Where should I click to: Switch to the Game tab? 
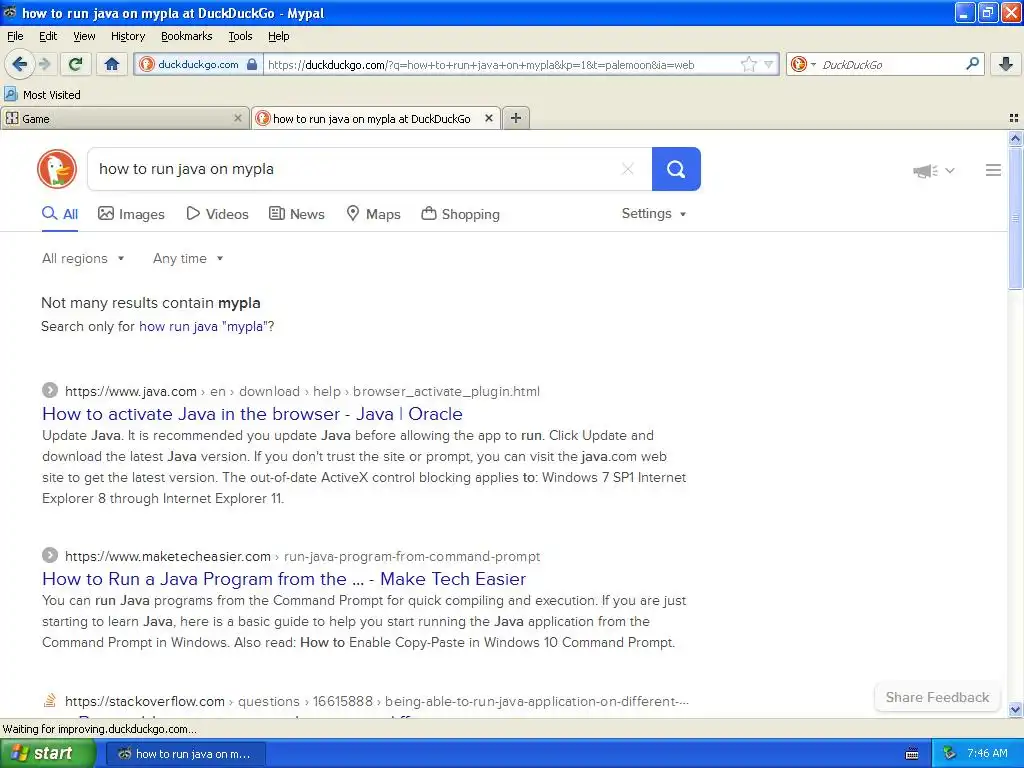124,118
